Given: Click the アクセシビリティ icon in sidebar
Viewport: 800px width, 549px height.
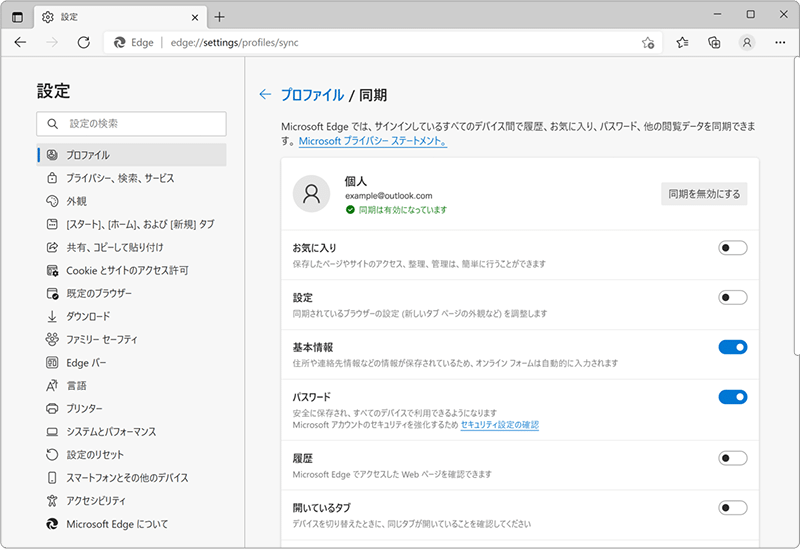Looking at the screenshot, I should point(52,501).
